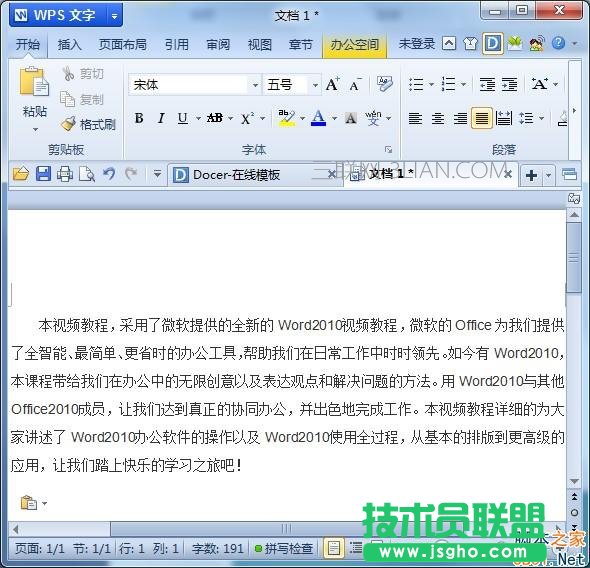The image size is (590, 568).
Task: Select the Format Painter (格式刷) brush
Action: tap(68, 124)
